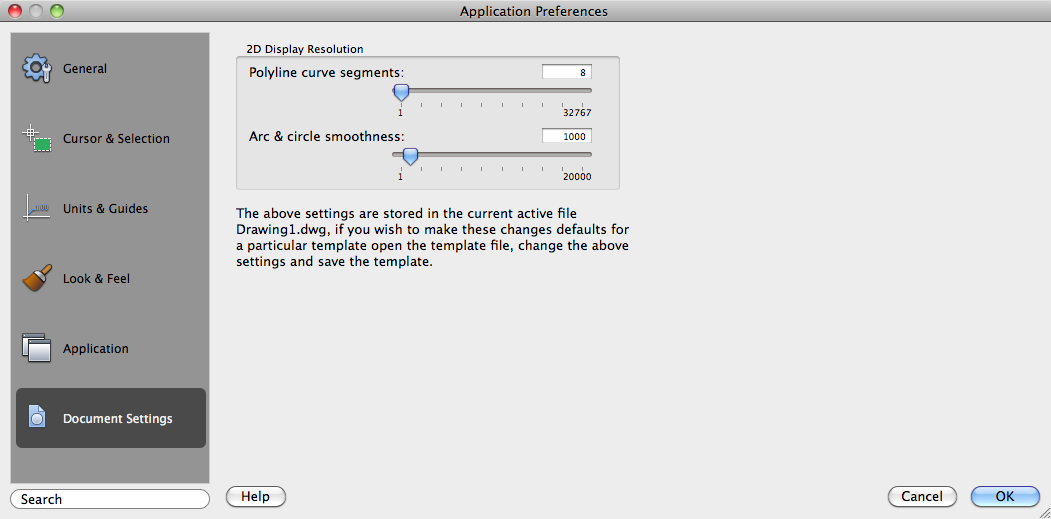Click the Arc & circle smoothness slider track
Viewport: 1051px width, 519px height.
(x=500, y=155)
